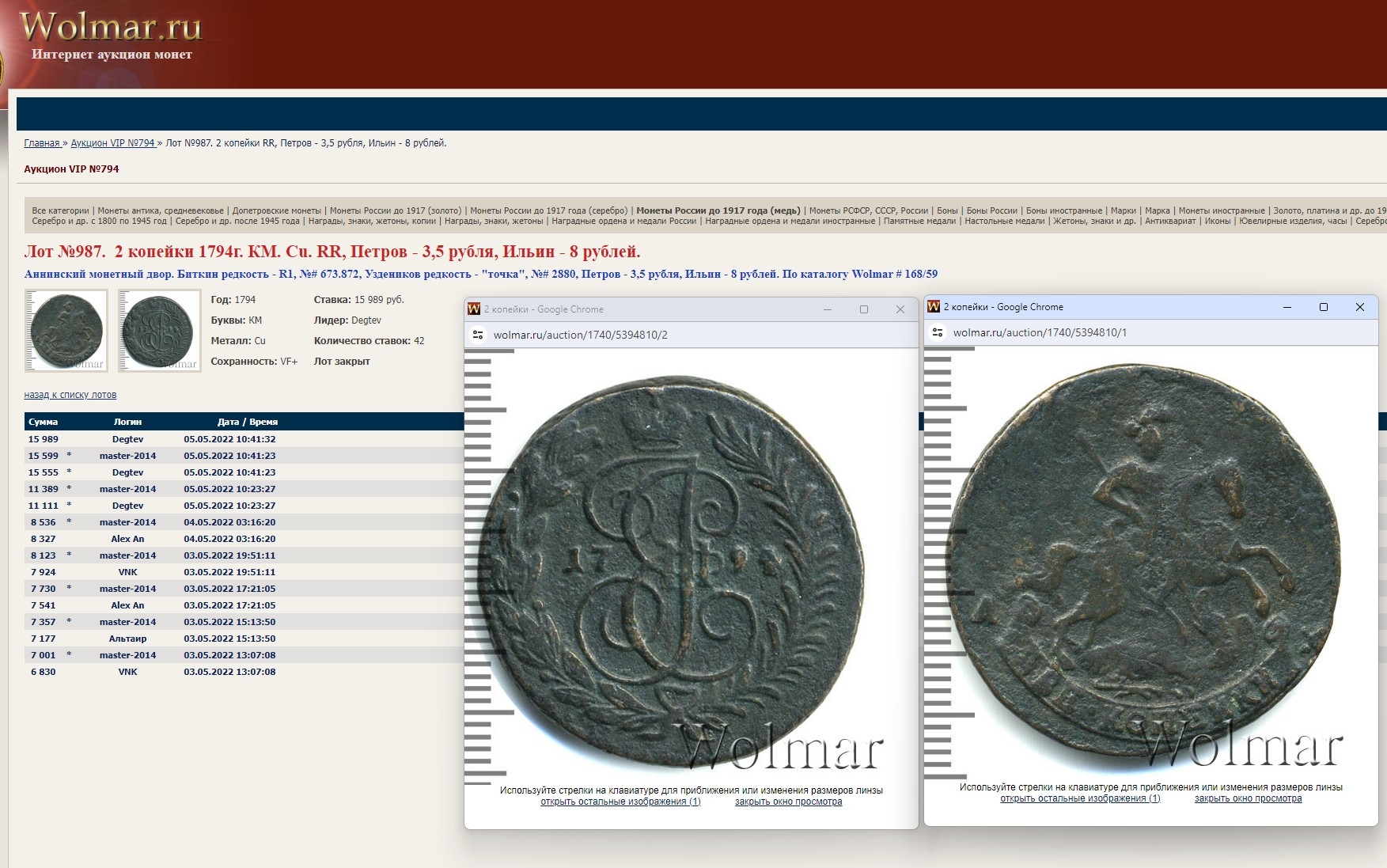Click назад к списку лотов link
The image size is (1387, 868).
point(70,395)
